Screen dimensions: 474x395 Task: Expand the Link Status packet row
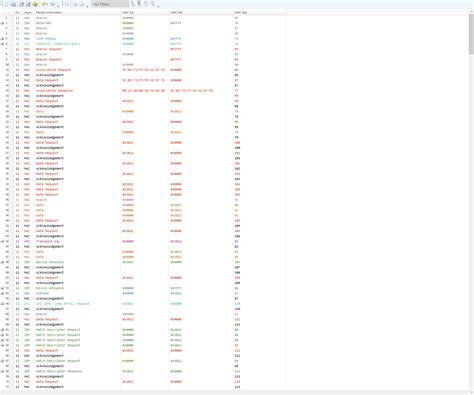coord(2,39)
